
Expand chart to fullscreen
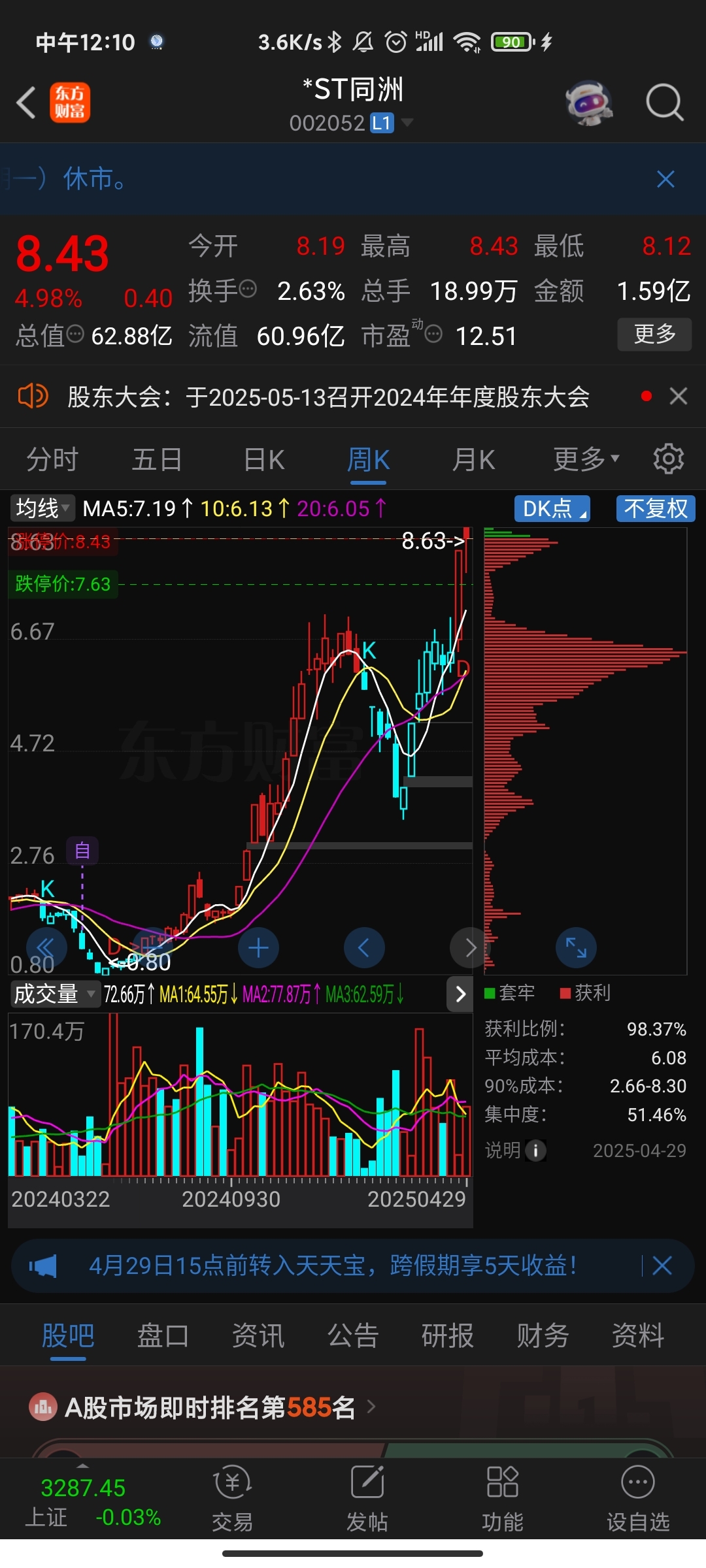click(x=576, y=947)
